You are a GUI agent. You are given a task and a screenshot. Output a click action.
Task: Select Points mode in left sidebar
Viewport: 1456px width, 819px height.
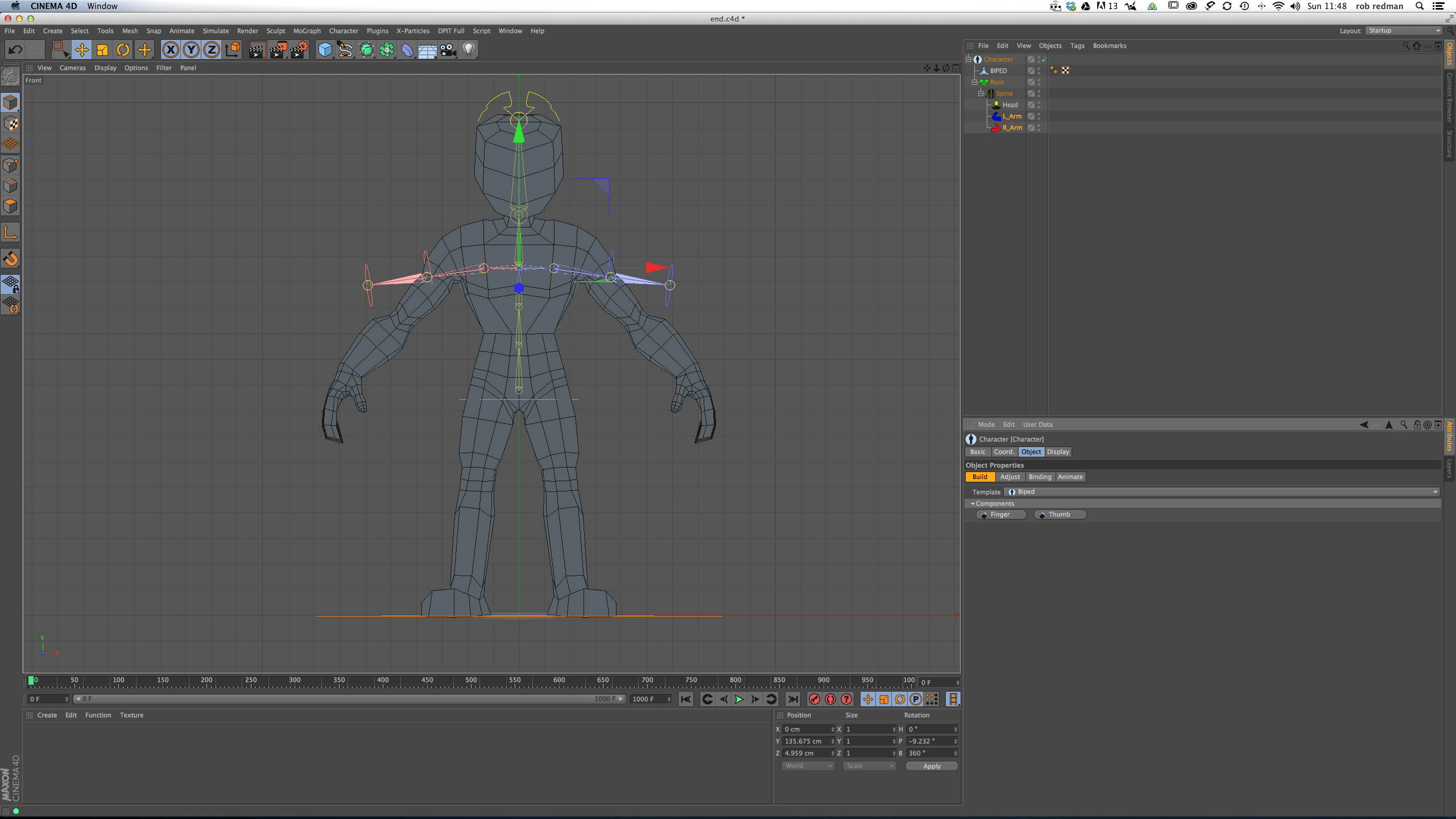click(x=10, y=165)
